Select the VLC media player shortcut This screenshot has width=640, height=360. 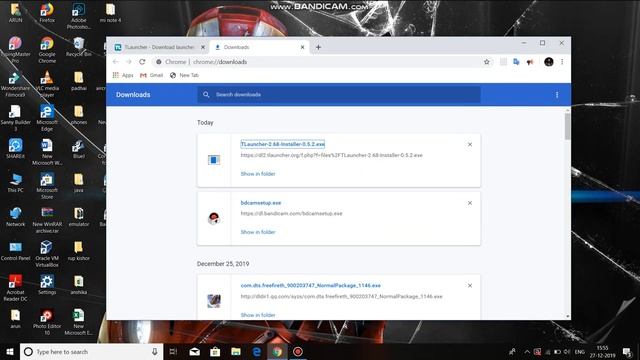pos(47,84)
